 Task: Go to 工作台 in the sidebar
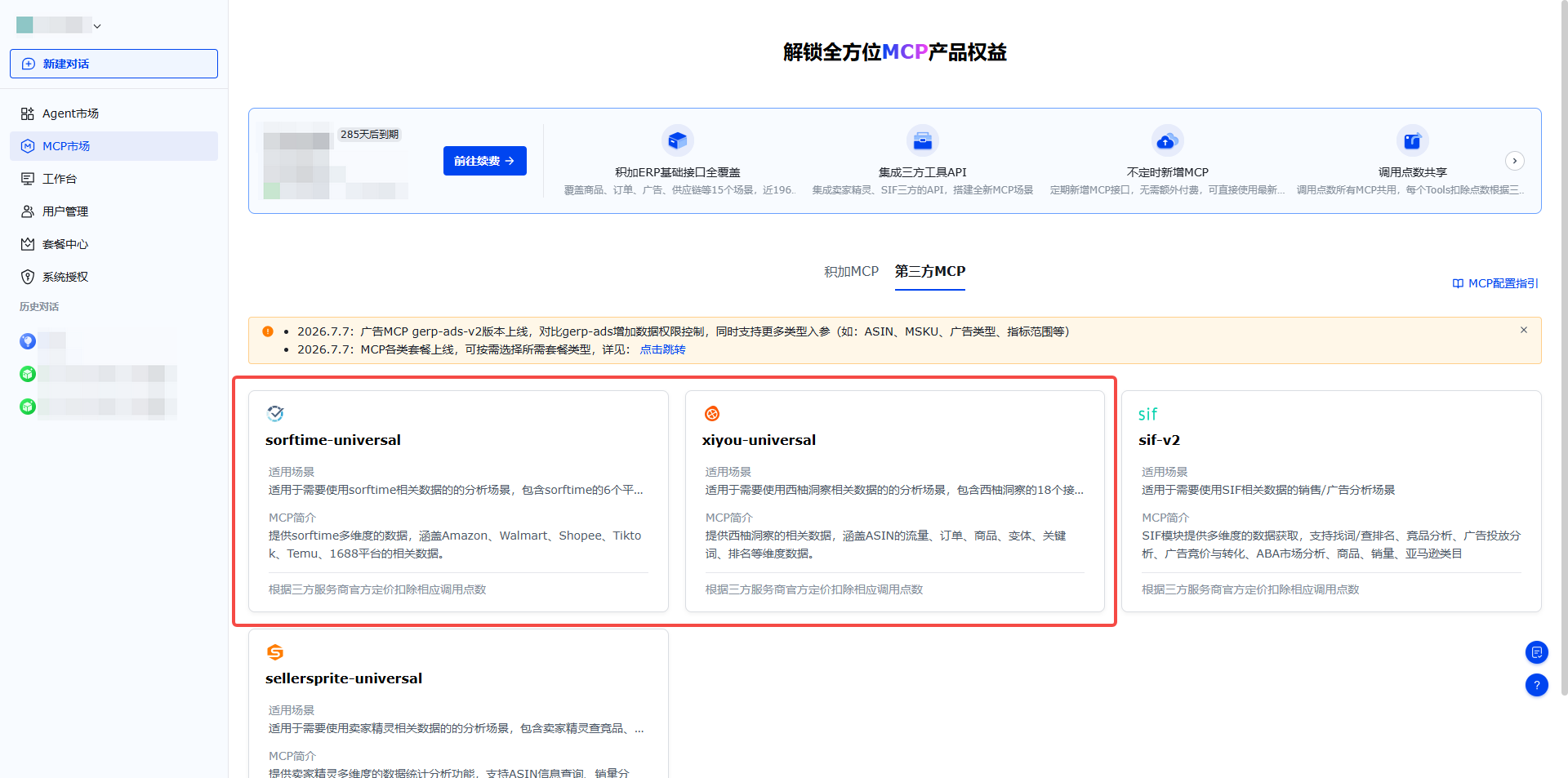click(114, 179)
